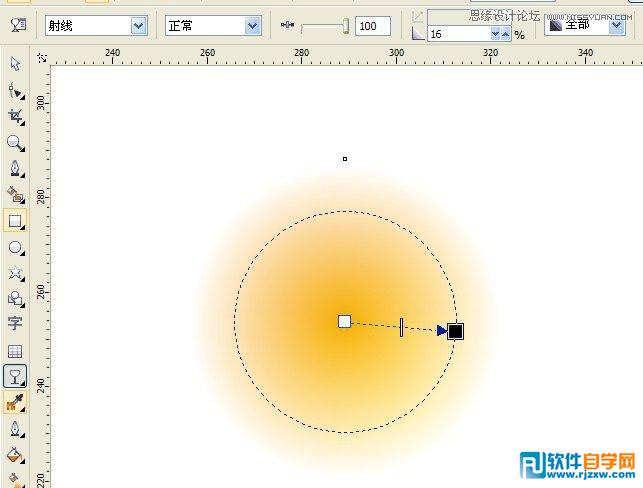This screenshot has width=643, height=488.
Task: Click the midpoint value field showing 100
Action: pos(372,26)
